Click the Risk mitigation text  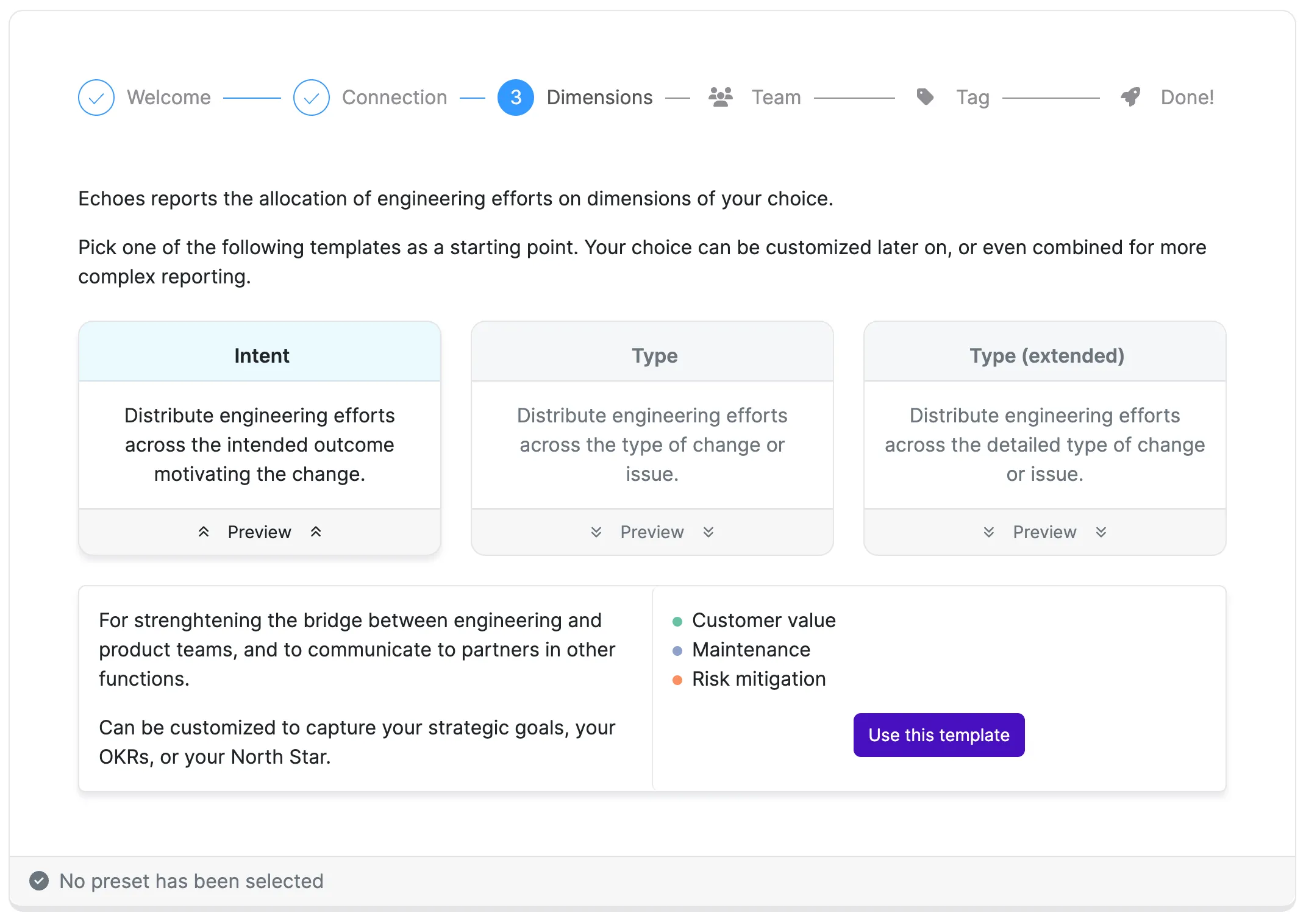point(759,679)
